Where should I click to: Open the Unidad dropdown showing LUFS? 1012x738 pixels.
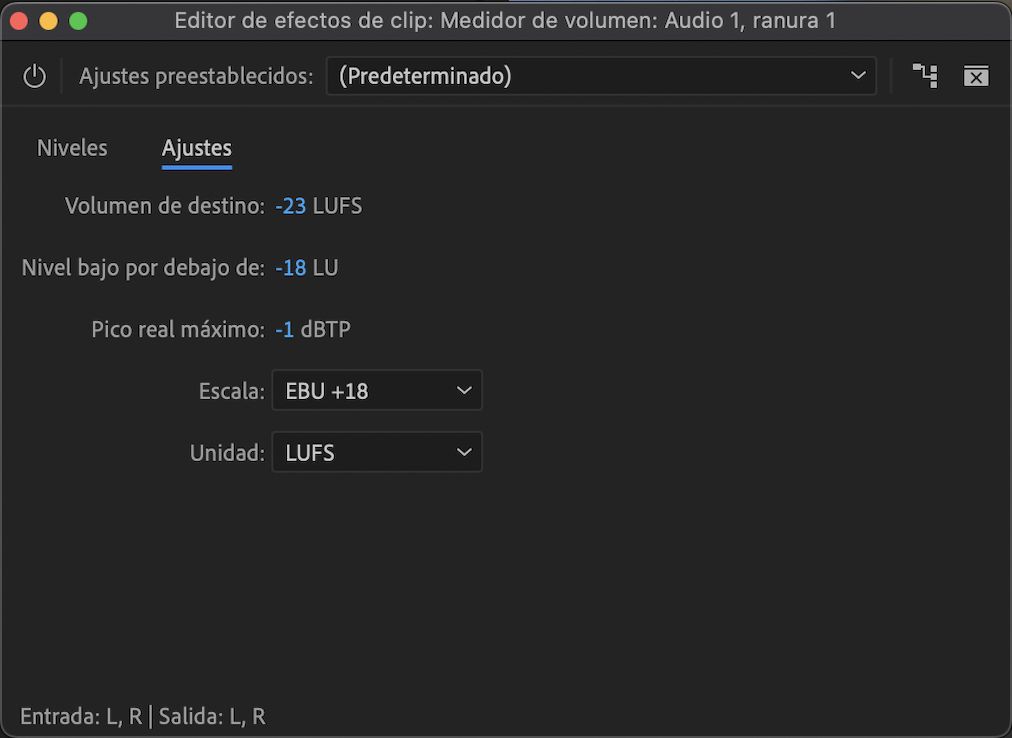[x=376, y=452]
